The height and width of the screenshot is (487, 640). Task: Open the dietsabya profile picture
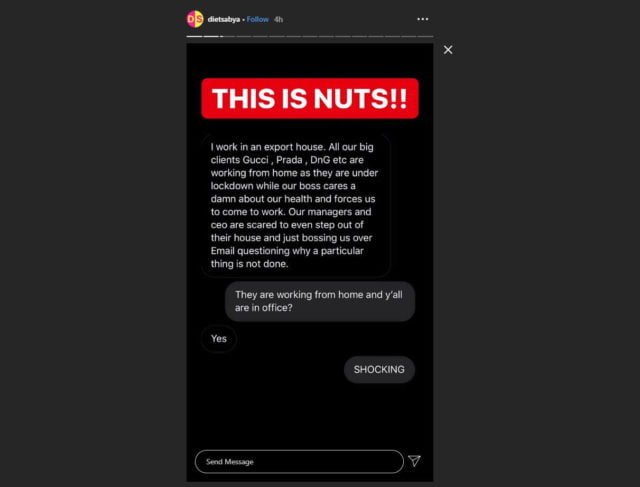pos(195,19)
